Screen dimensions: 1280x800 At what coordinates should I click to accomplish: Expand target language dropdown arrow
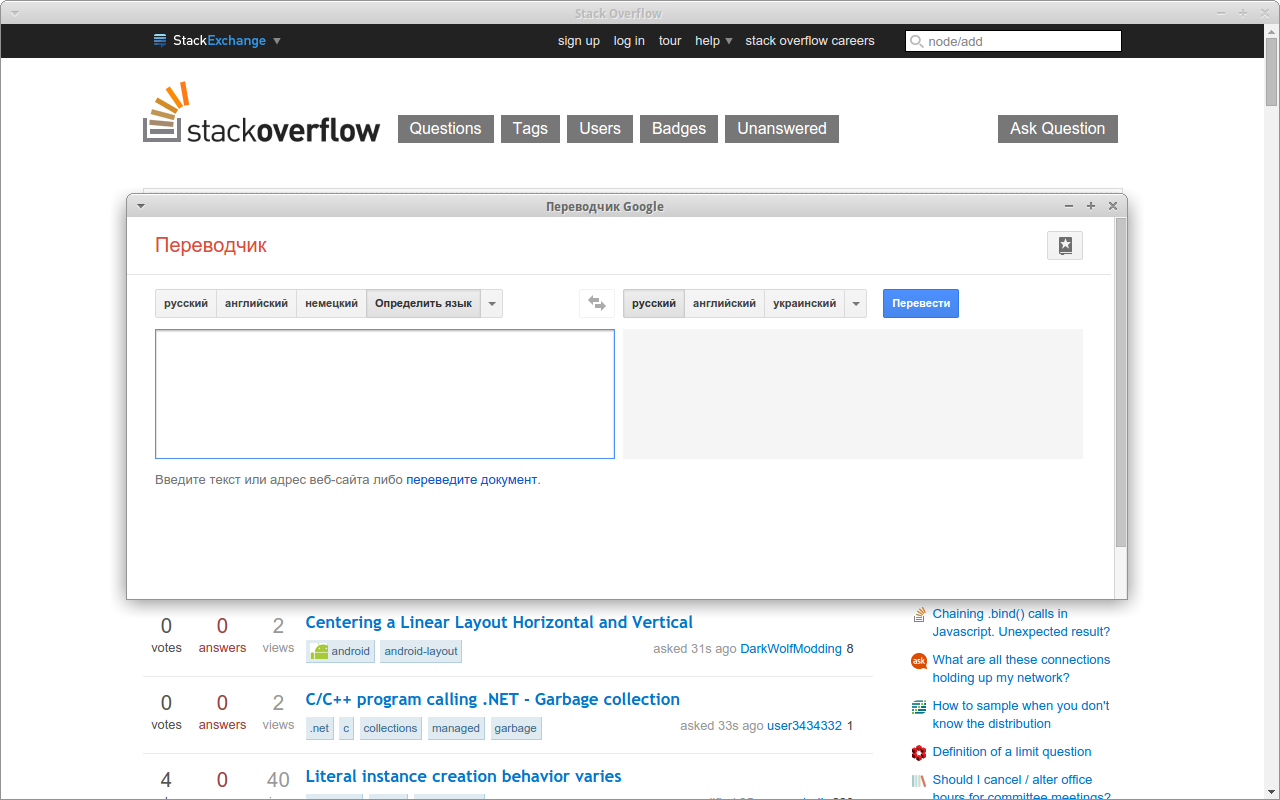pos(856,303)
